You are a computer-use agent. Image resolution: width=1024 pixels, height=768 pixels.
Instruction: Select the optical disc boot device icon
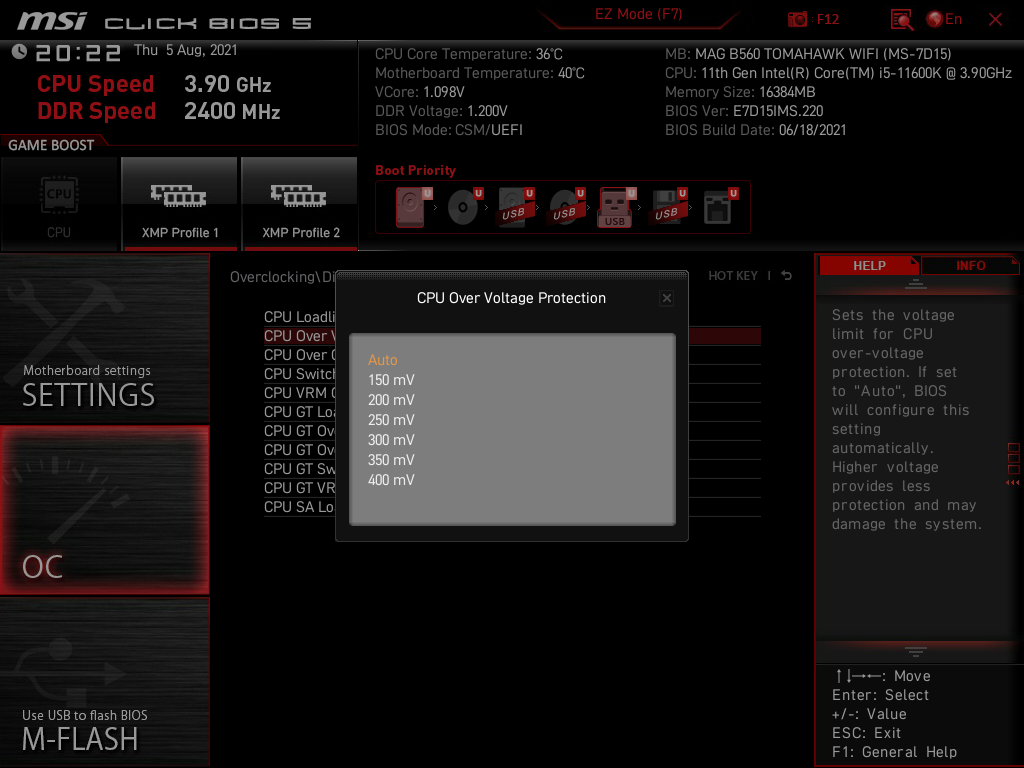[x=464, y=207]
